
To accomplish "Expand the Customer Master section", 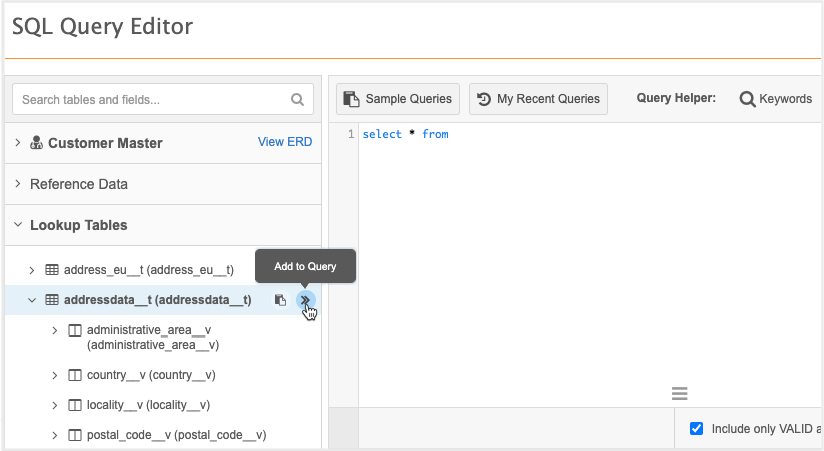I will (18, 142).
